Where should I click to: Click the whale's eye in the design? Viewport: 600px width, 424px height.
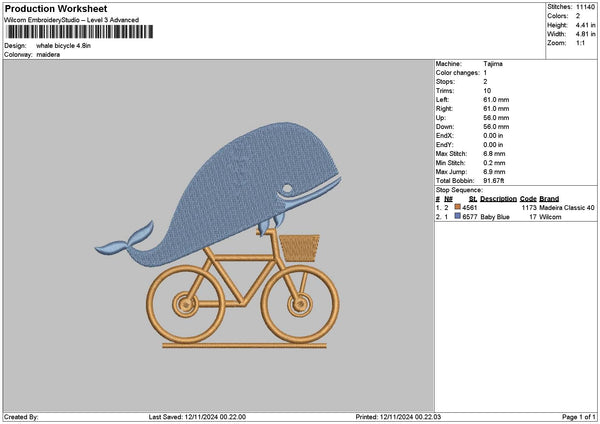pos(286,184)
